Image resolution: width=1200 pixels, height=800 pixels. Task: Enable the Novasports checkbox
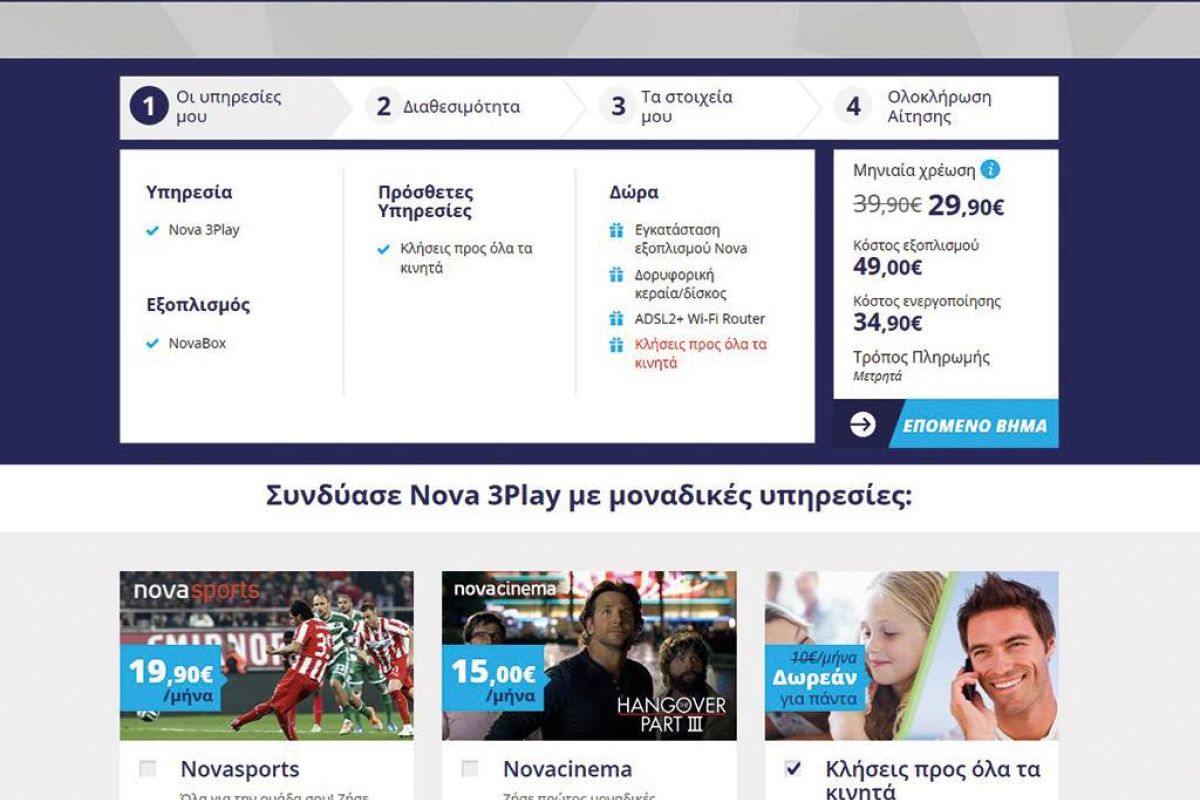pyautogui.click(x=148, y=769)
